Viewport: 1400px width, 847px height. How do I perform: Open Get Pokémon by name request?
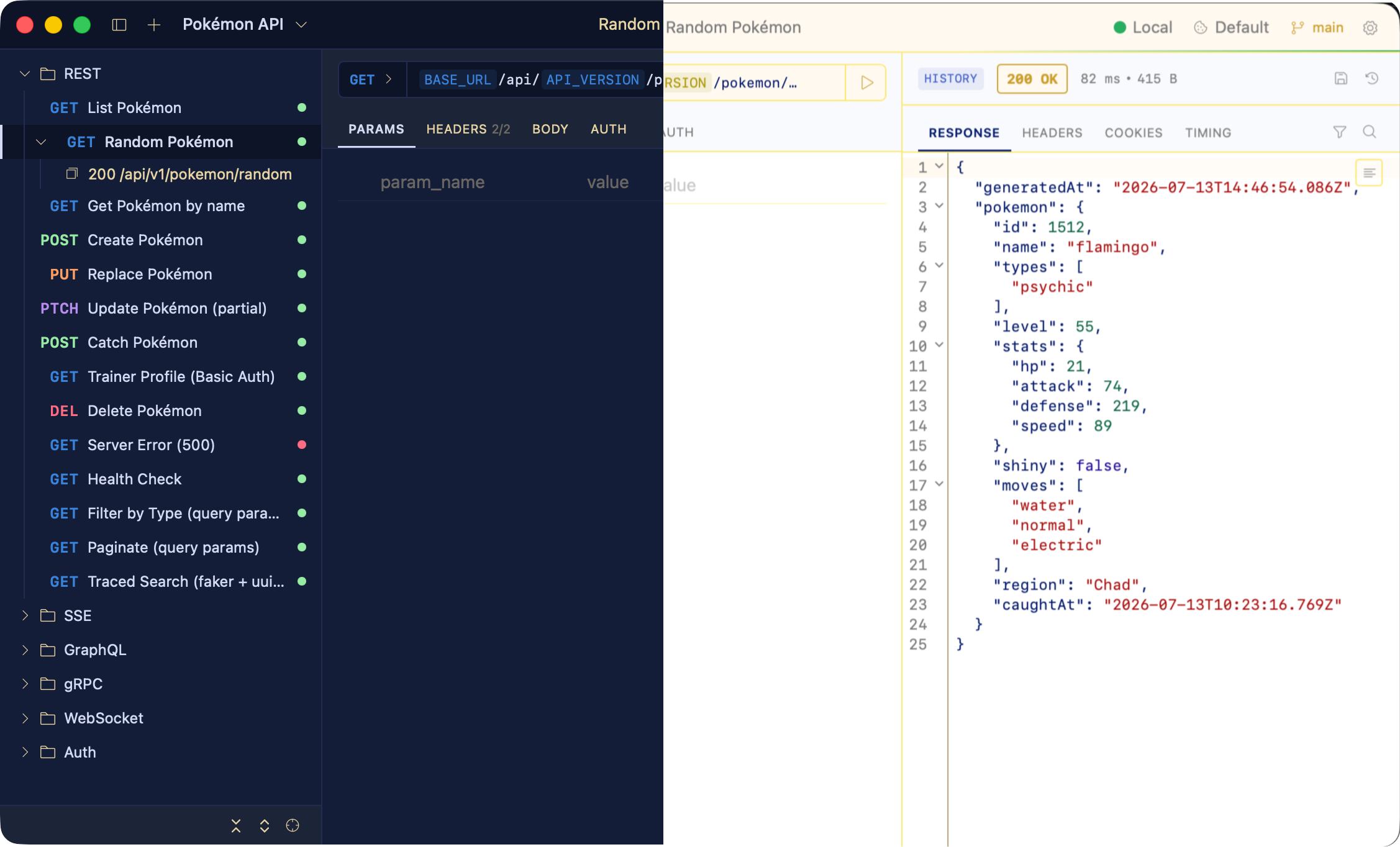tap(161, 206)
